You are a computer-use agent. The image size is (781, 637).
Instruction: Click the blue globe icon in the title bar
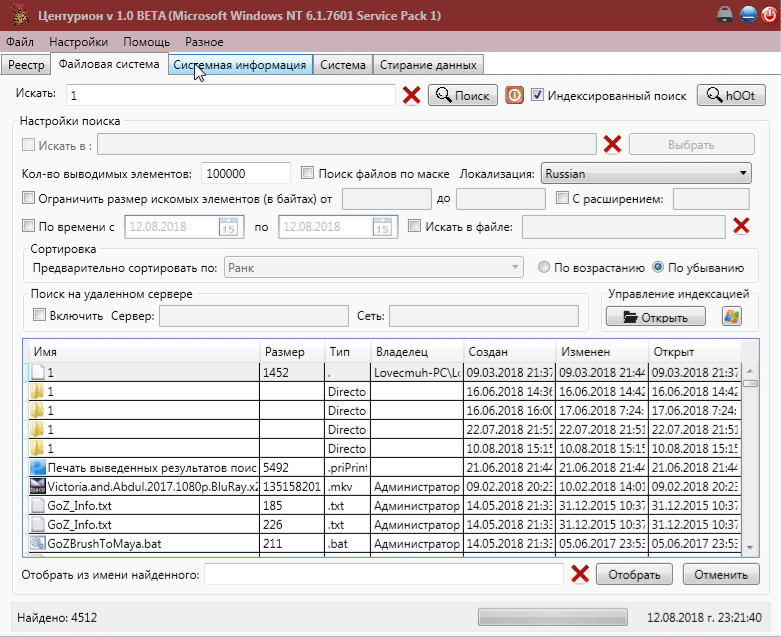click(x=748, y=15)
